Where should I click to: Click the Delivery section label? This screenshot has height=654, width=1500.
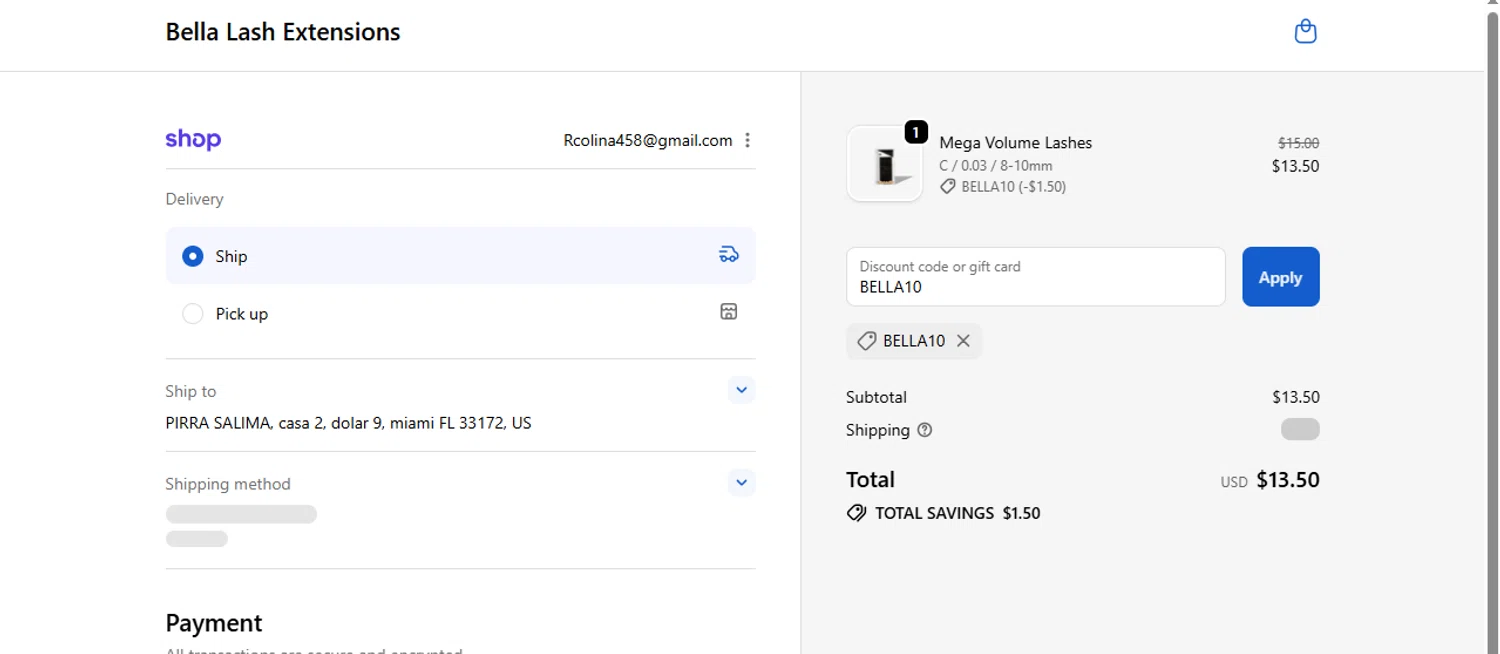(x=194, y=199)
